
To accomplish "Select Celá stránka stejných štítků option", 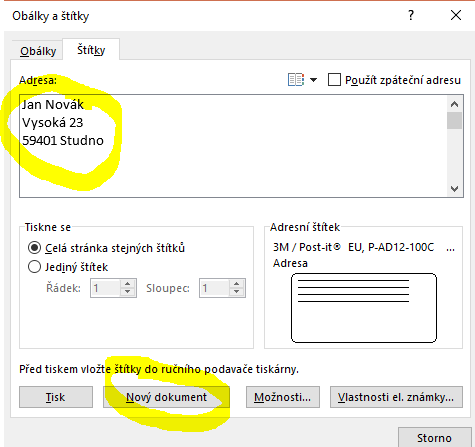I will point(35,248).
